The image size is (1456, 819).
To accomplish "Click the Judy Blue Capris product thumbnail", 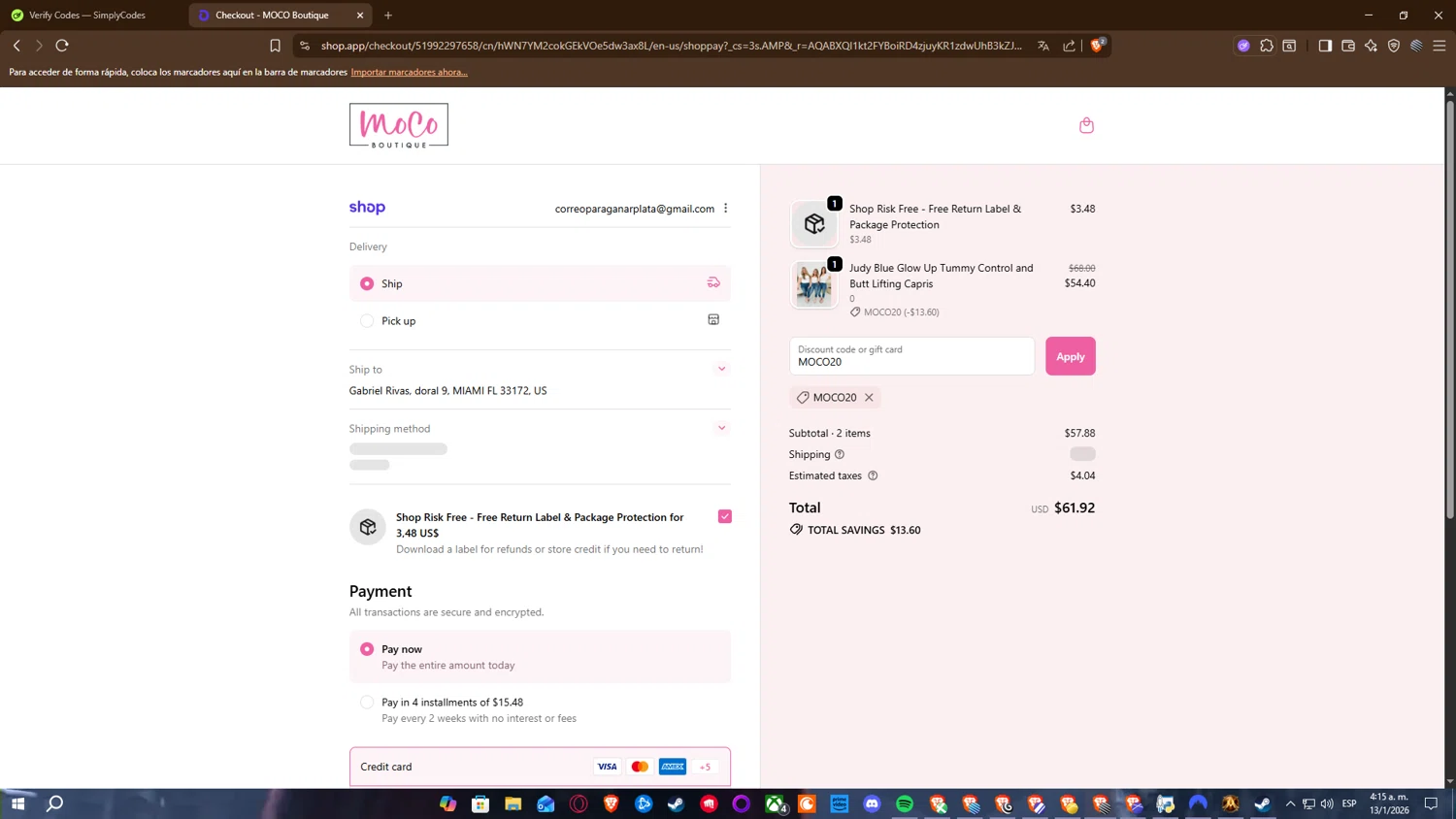I will [813, 284].
